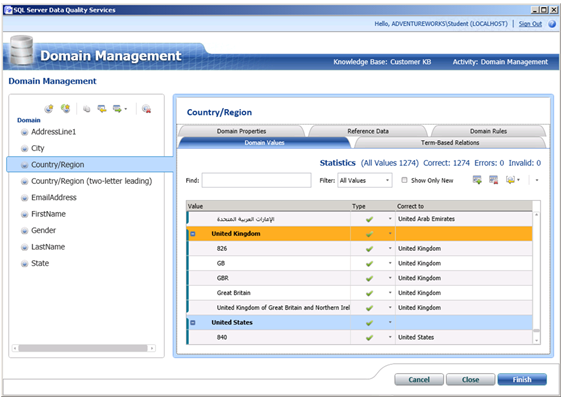Click the green checkmark in the Arabic value row

pos(369,219)
